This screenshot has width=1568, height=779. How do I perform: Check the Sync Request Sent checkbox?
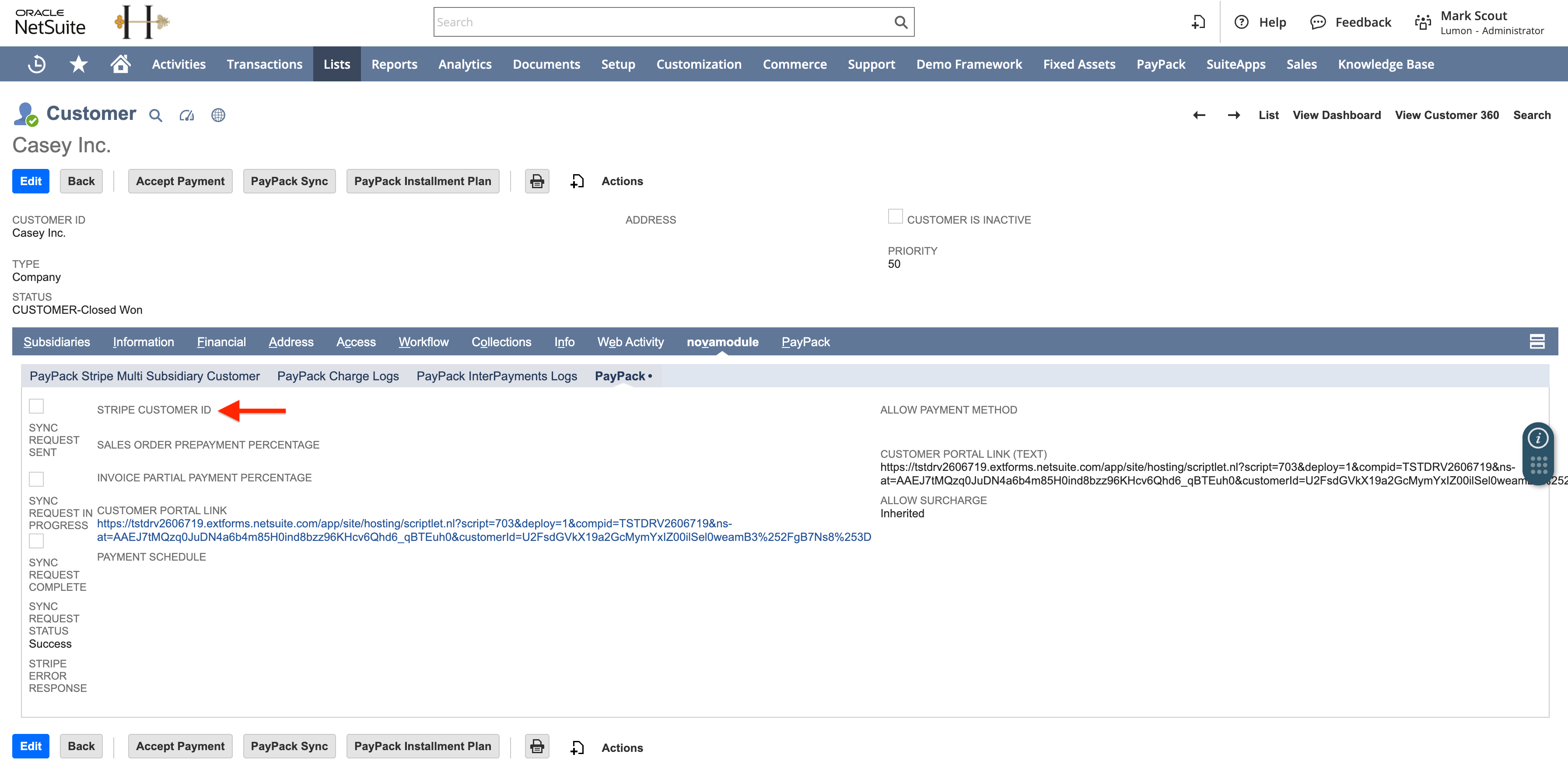(37, 406)
